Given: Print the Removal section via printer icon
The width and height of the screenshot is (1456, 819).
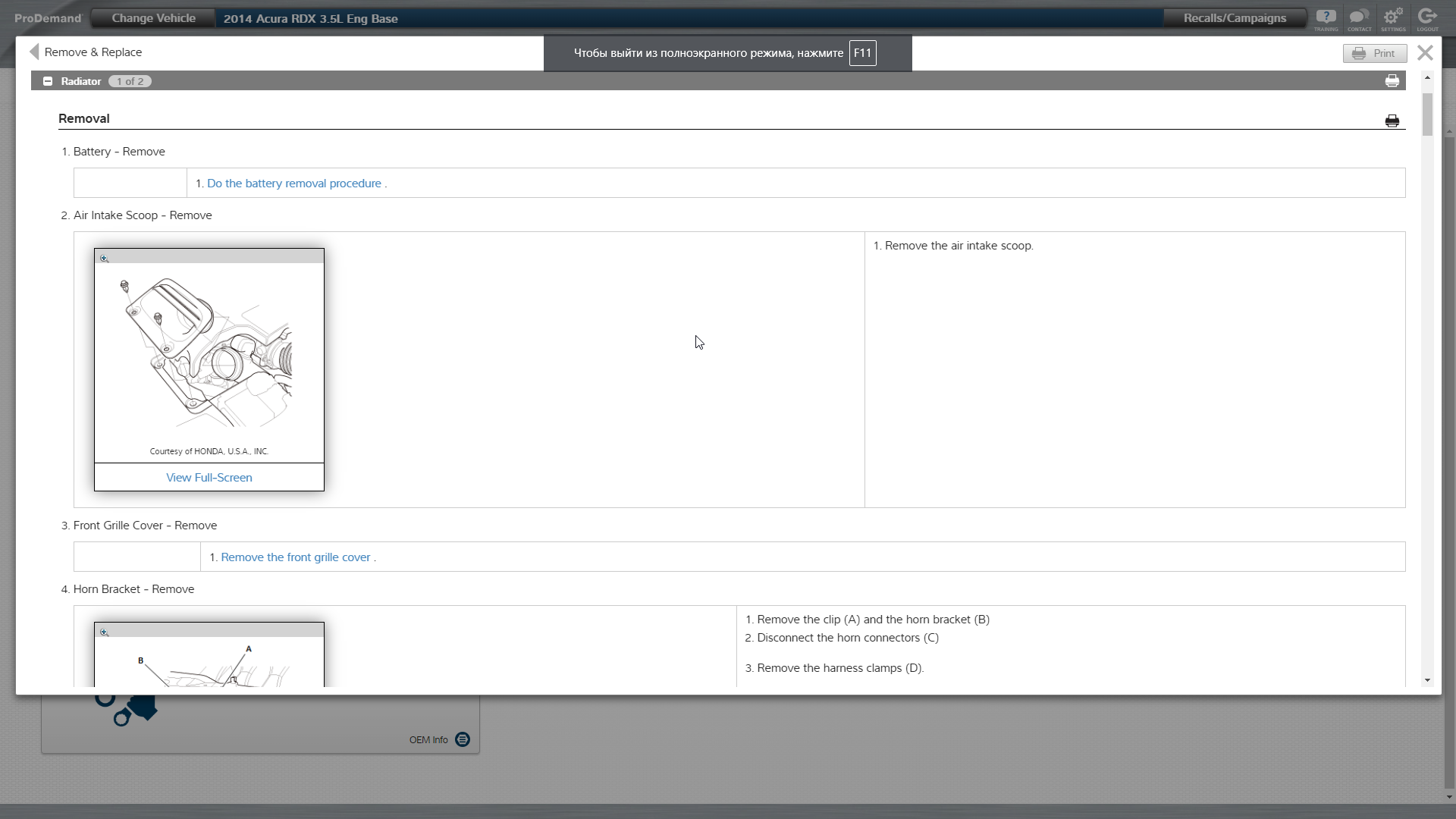Looking at the screenshot, I should (x=1392, y=121).
